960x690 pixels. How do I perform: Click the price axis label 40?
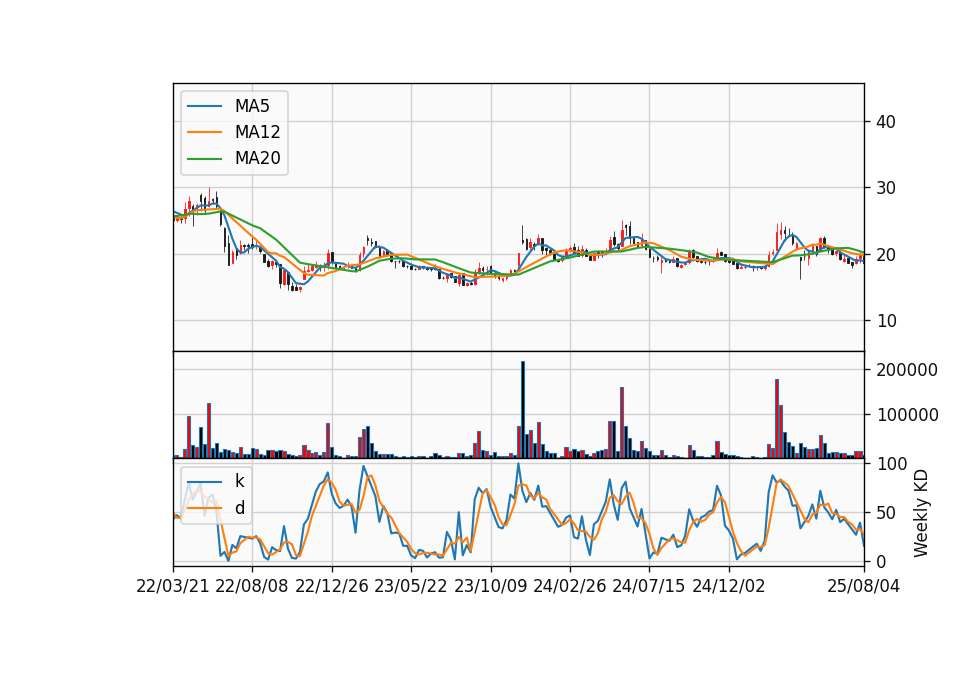click(x=886, y=122)
